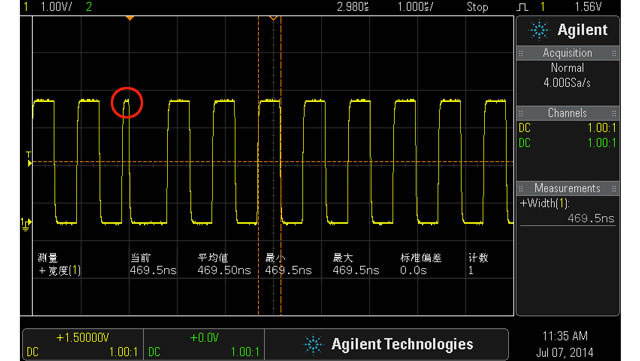Click the Agilent spark logo in sidebar
Screen dimensions: 640x361
click(x=539, y=30)
